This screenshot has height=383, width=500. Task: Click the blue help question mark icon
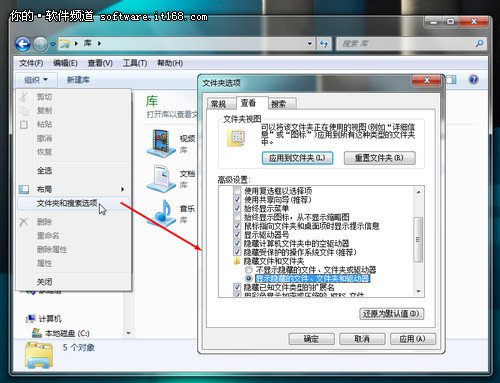tap(473, 80)
